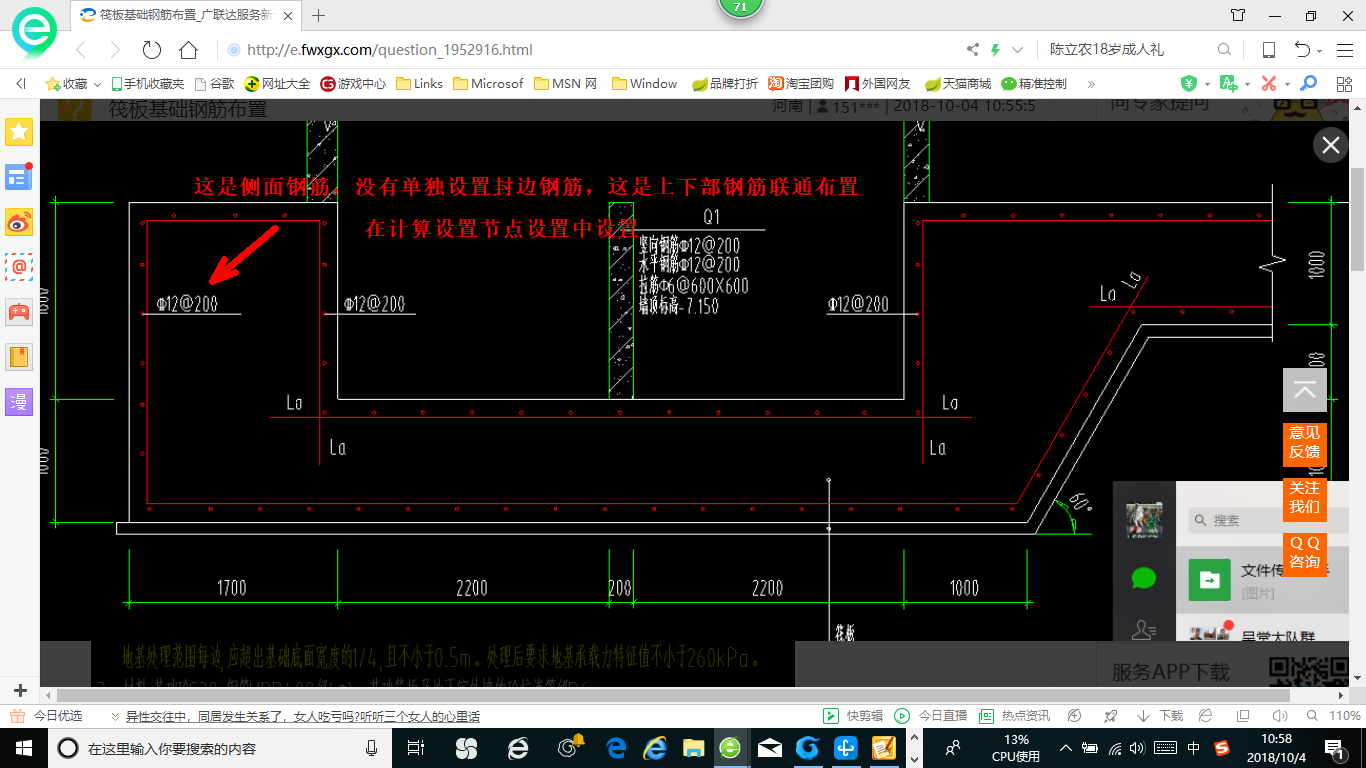Open 下载 downloads in status bar
1366x768 pixels.
(x=1160, y=716)
